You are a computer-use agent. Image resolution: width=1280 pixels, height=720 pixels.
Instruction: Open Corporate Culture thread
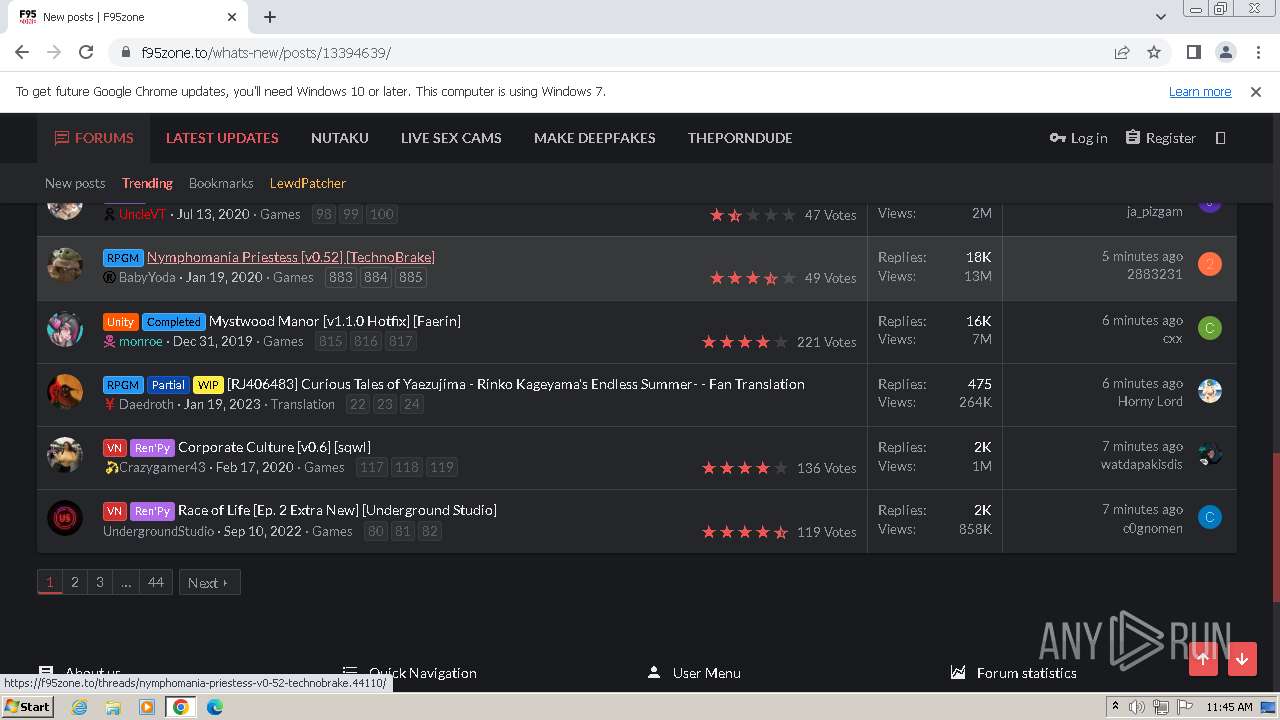274,447
